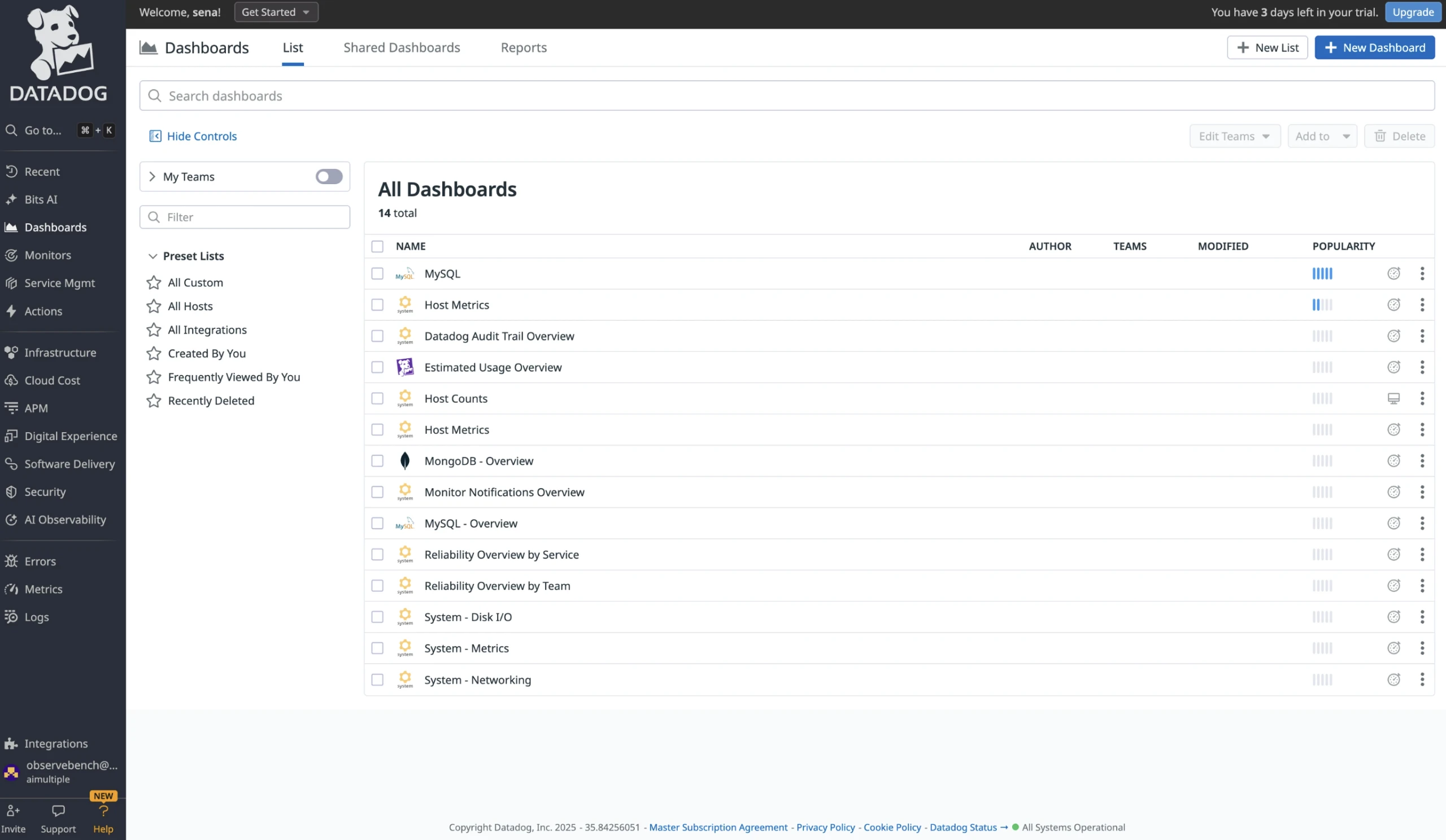Switch to Shared Dashboards tab

(x=402, y=47)
